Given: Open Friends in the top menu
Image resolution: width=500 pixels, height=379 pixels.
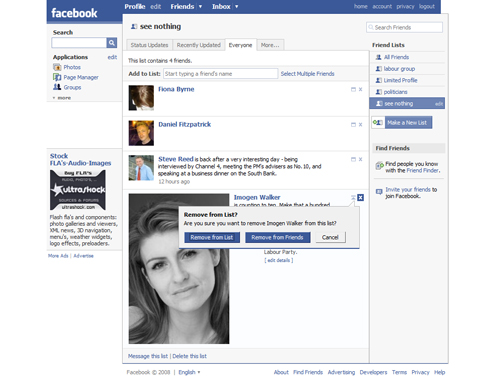Looking at the screenshot, I should [x=182, y=6].
